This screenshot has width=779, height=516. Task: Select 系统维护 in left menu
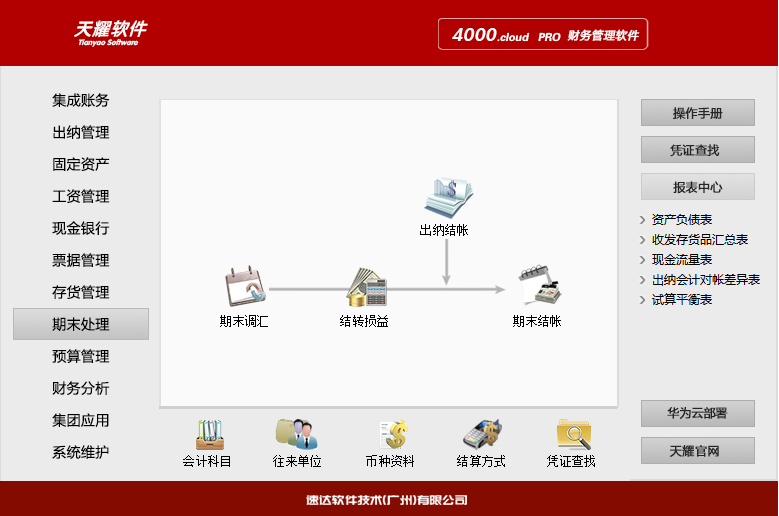(x=80, y=452)
